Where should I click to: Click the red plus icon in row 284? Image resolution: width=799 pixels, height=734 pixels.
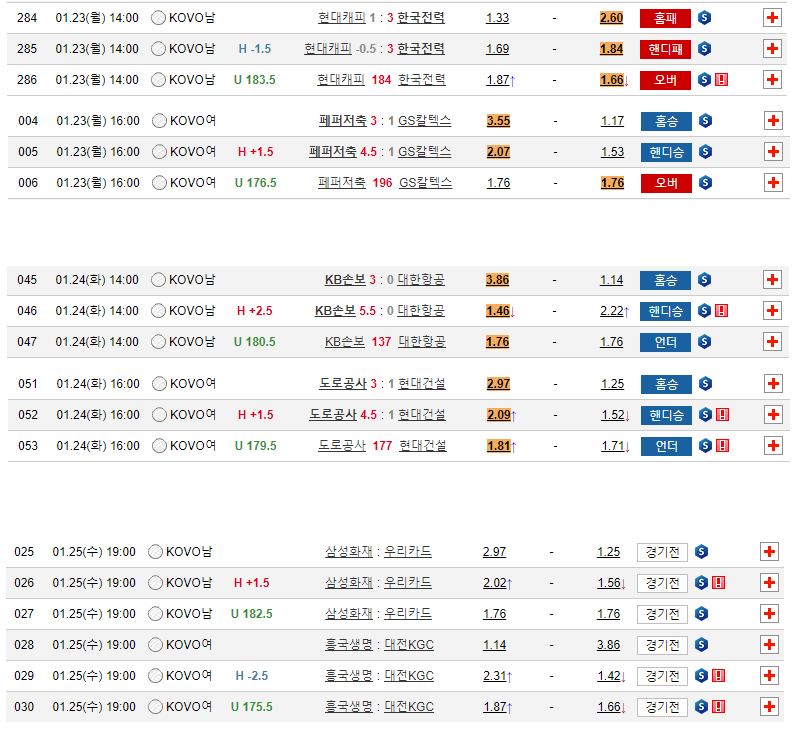771,18
